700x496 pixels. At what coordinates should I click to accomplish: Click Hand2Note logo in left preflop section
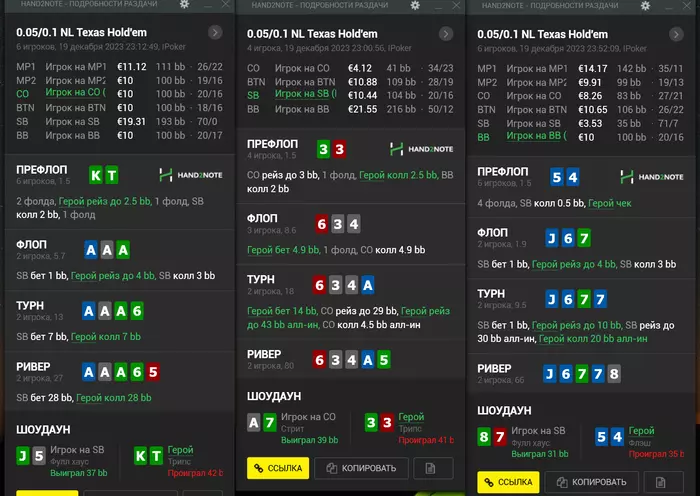pyautogui.click(x=191, y=175)
